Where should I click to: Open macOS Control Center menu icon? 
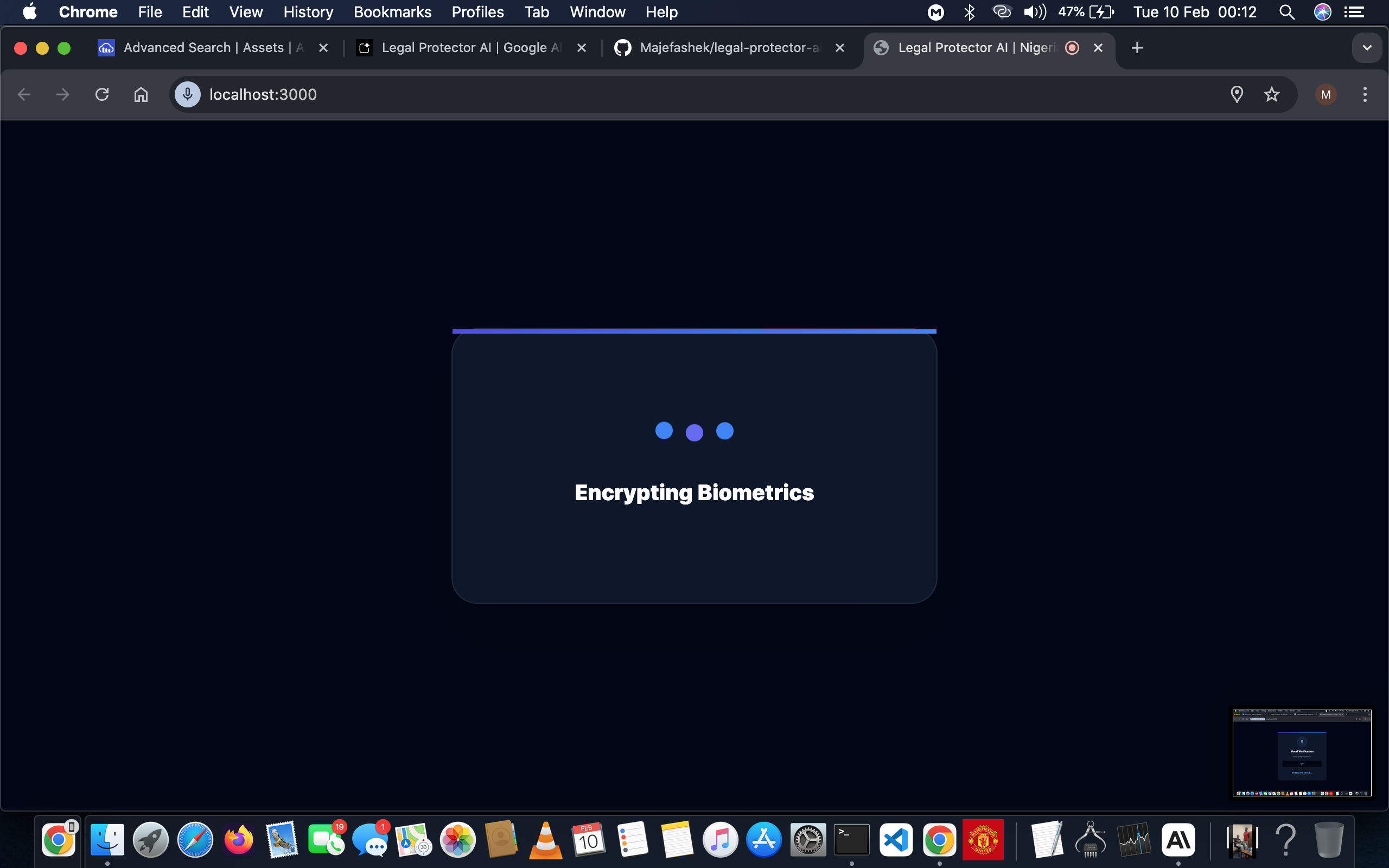pyautogui.click(x=1354, y=12)
